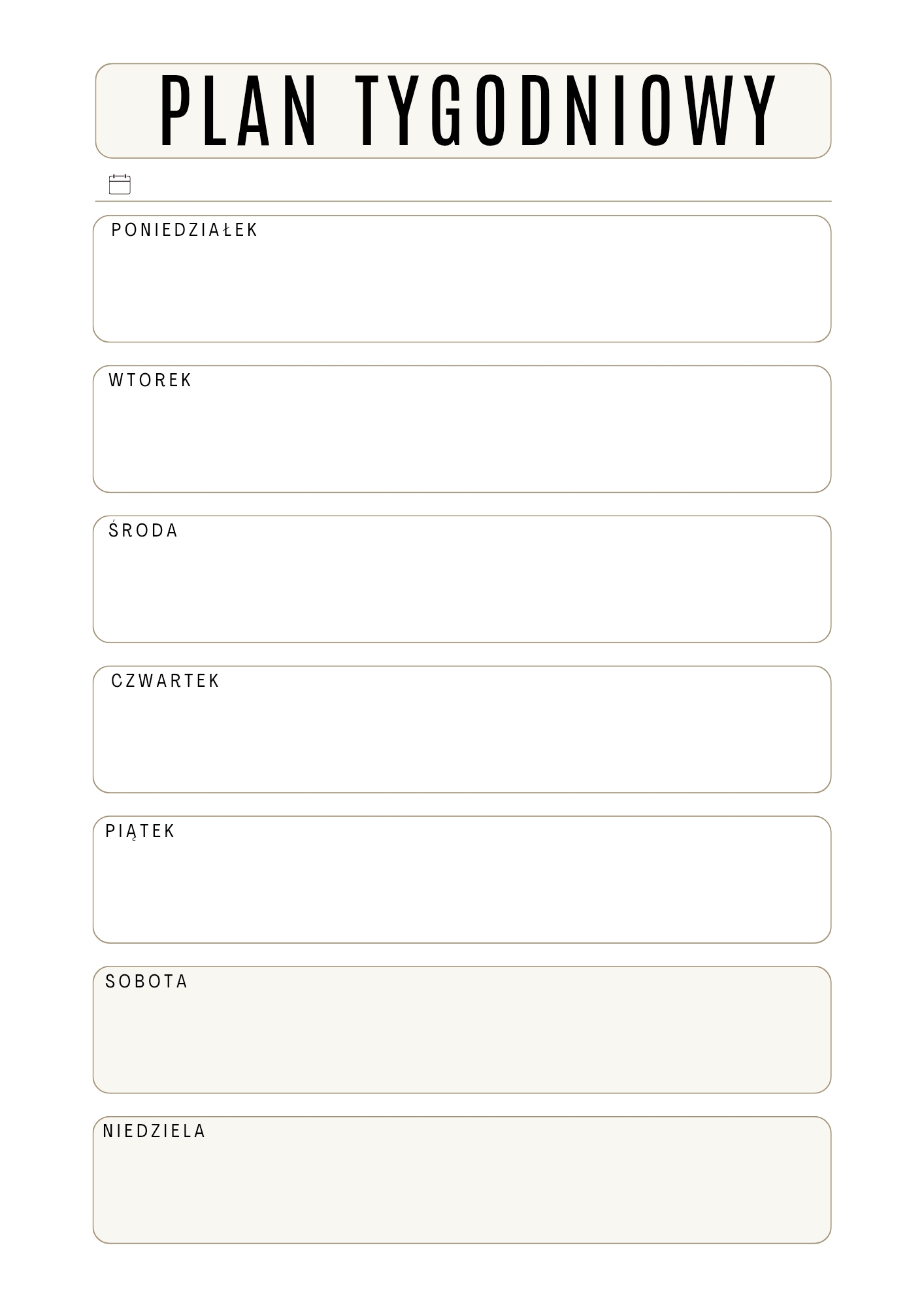This screenshot has width=924, height=1307.
Task: Select the ŚRODA day label
Action: pos(143,530)
